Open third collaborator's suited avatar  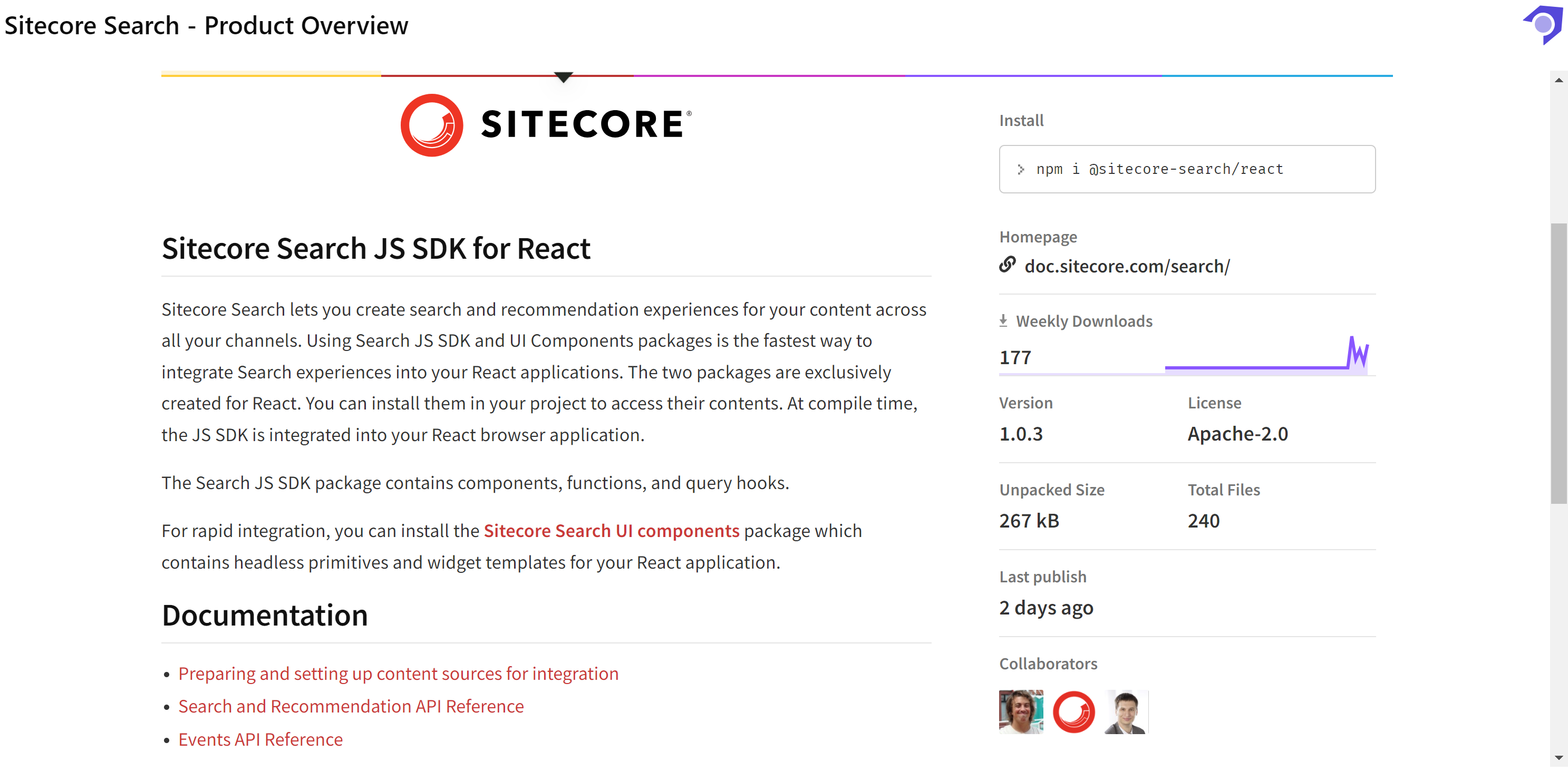tap(1126, 711)
